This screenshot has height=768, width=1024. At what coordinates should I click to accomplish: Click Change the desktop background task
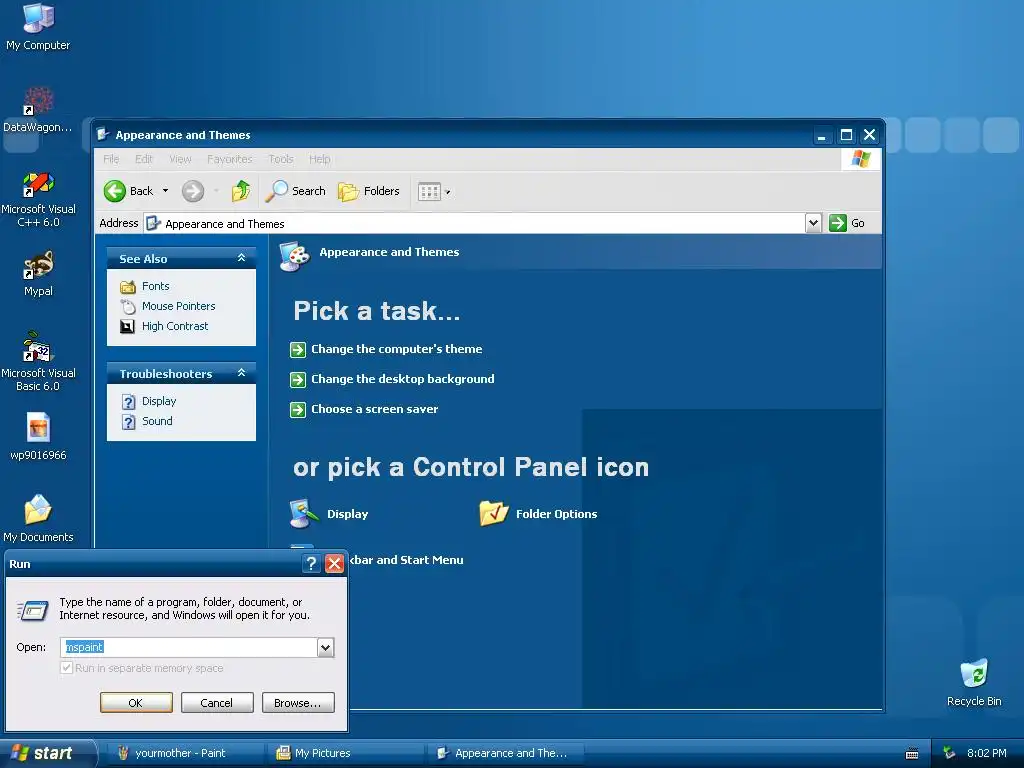(x=402, y=379)
